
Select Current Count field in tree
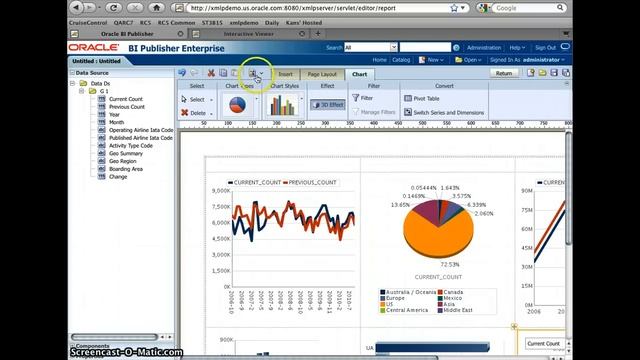[x=126, y=99]
